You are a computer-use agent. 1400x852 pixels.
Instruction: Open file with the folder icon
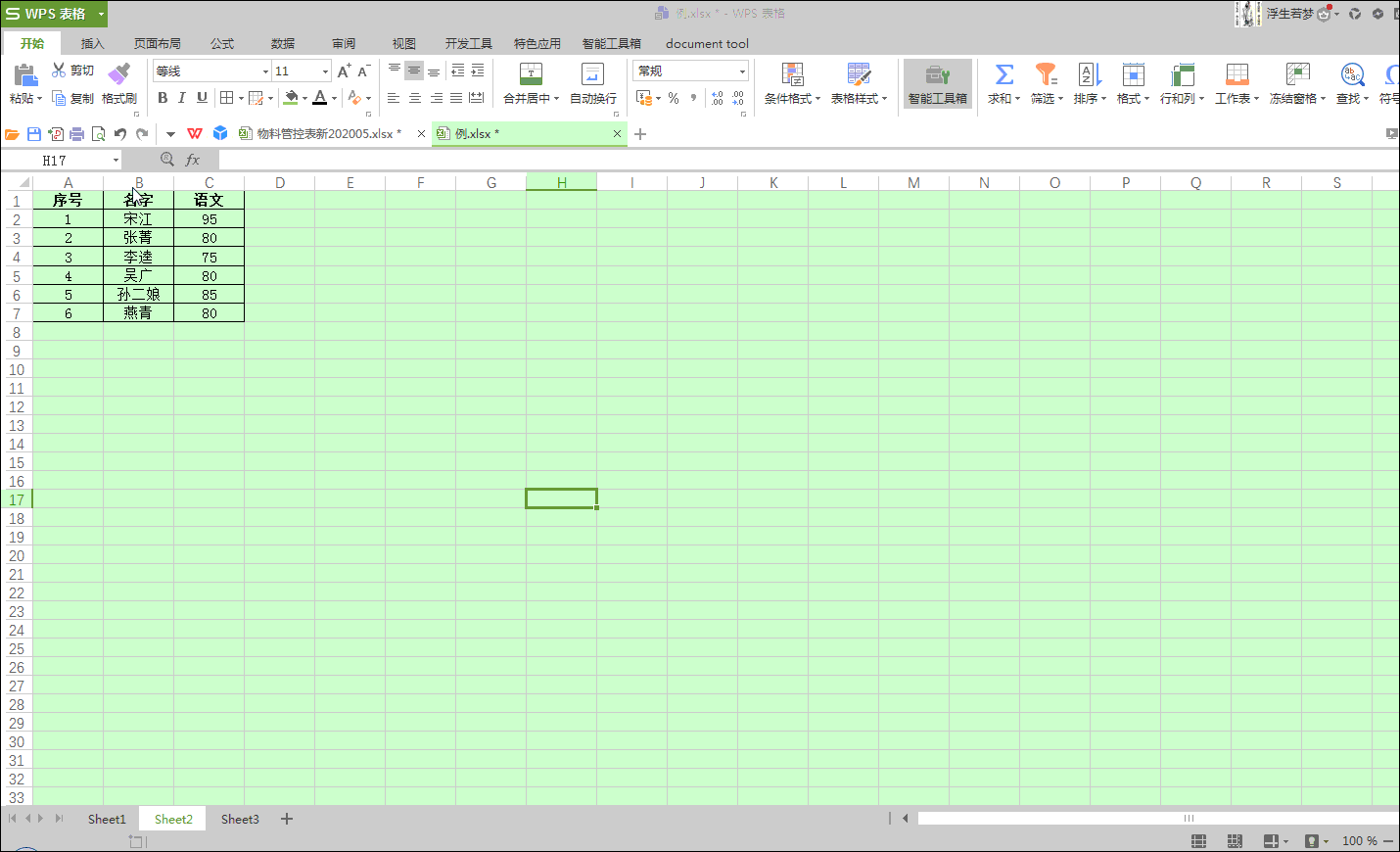point(13,134)
